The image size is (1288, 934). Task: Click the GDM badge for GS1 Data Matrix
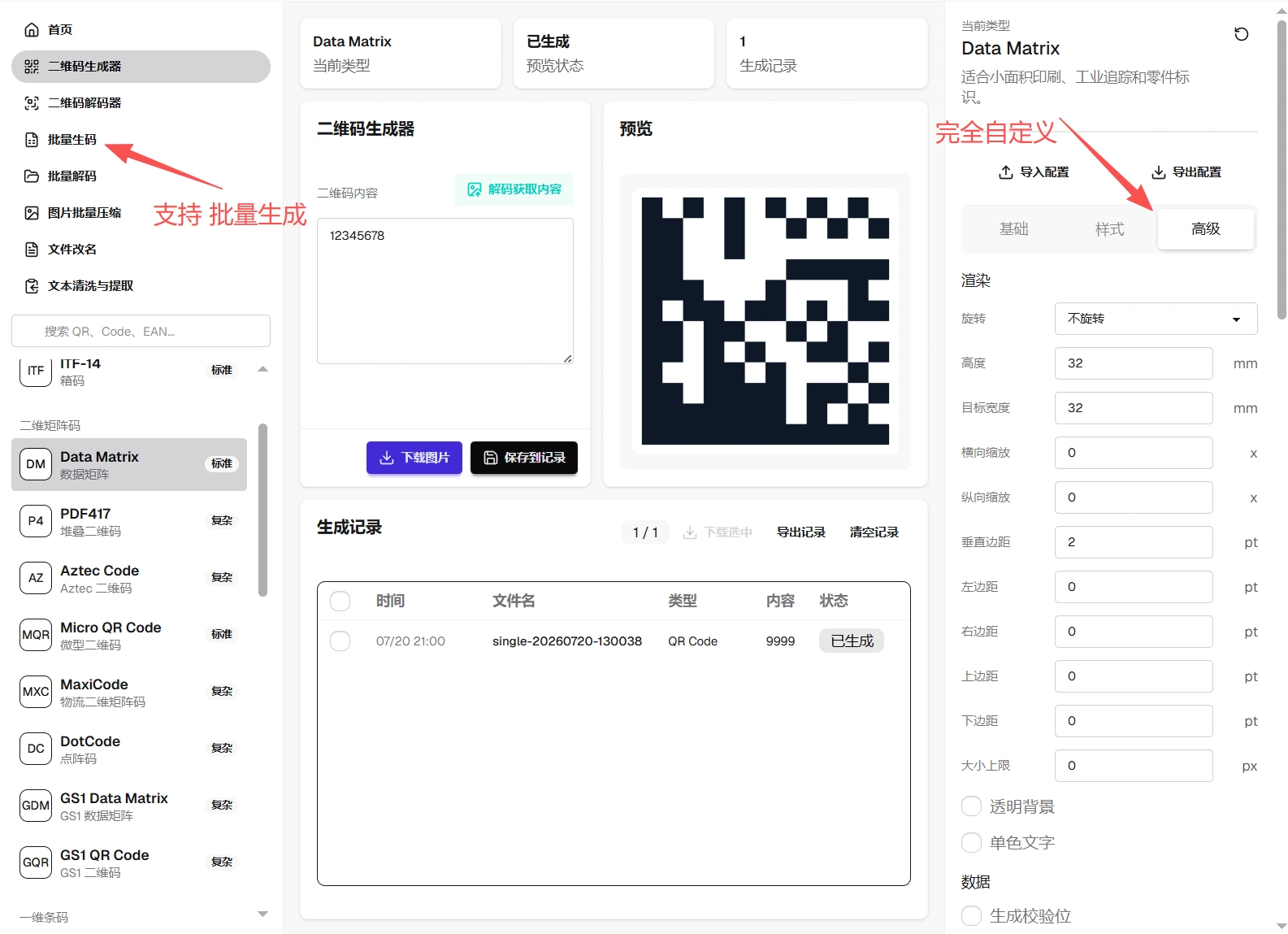click(36, 806)
